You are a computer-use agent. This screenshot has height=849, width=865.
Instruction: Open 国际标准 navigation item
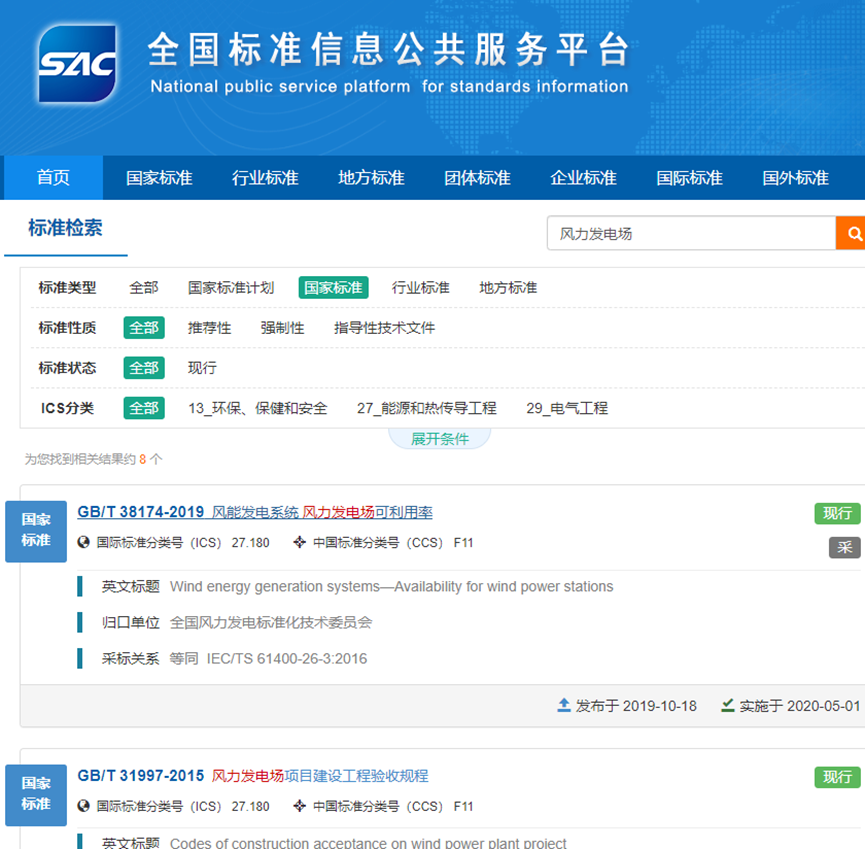689,178
